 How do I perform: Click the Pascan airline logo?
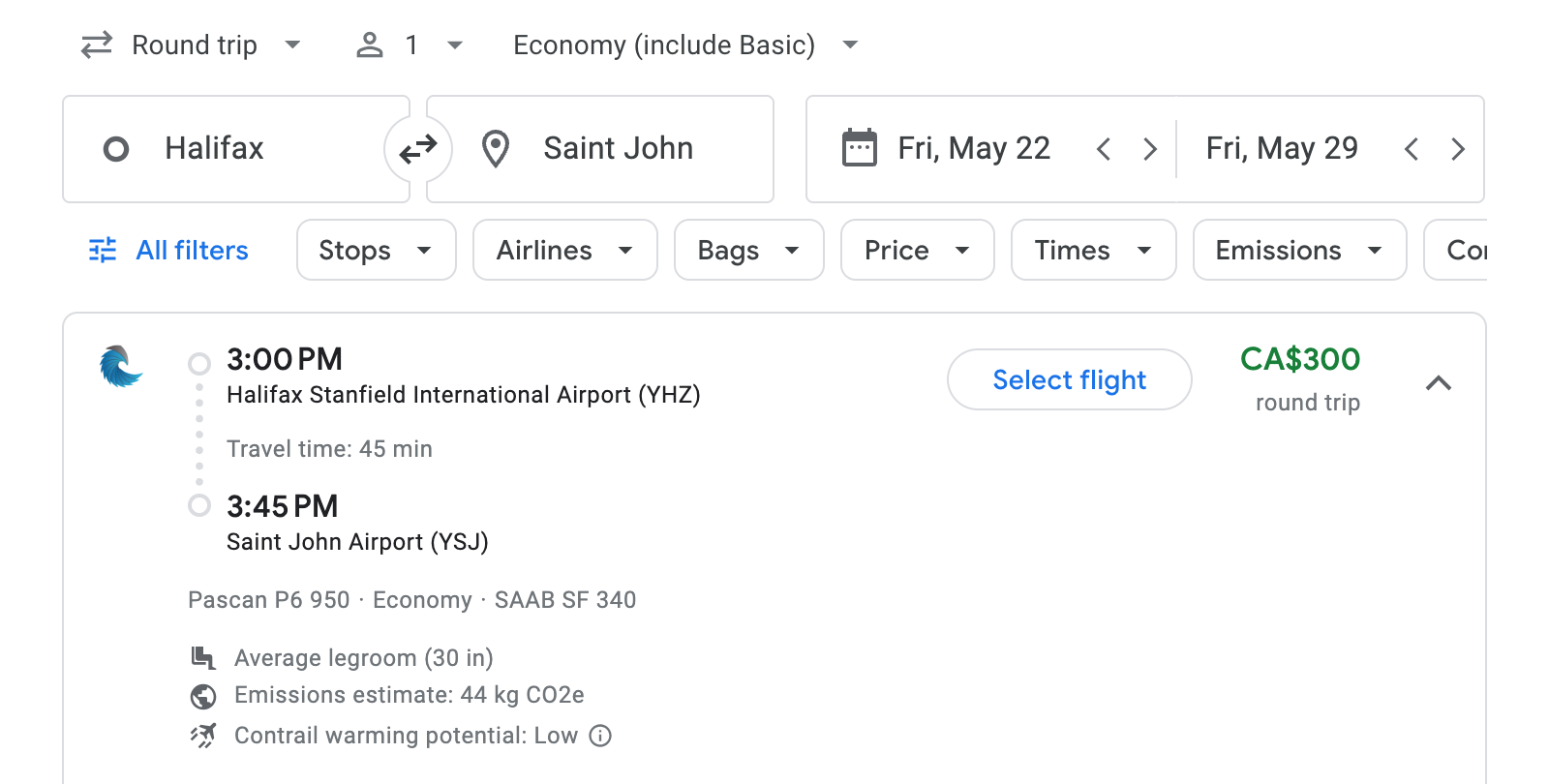click(119, 370)
